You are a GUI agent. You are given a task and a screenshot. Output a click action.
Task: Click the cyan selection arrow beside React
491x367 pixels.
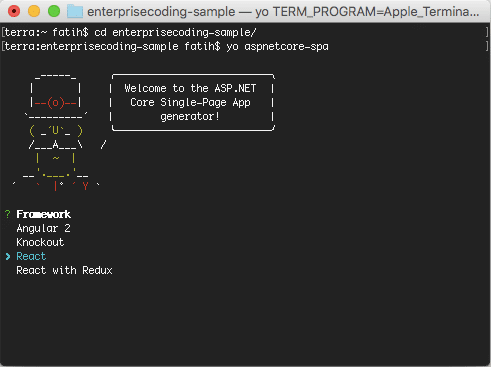(x=8, y=256)
